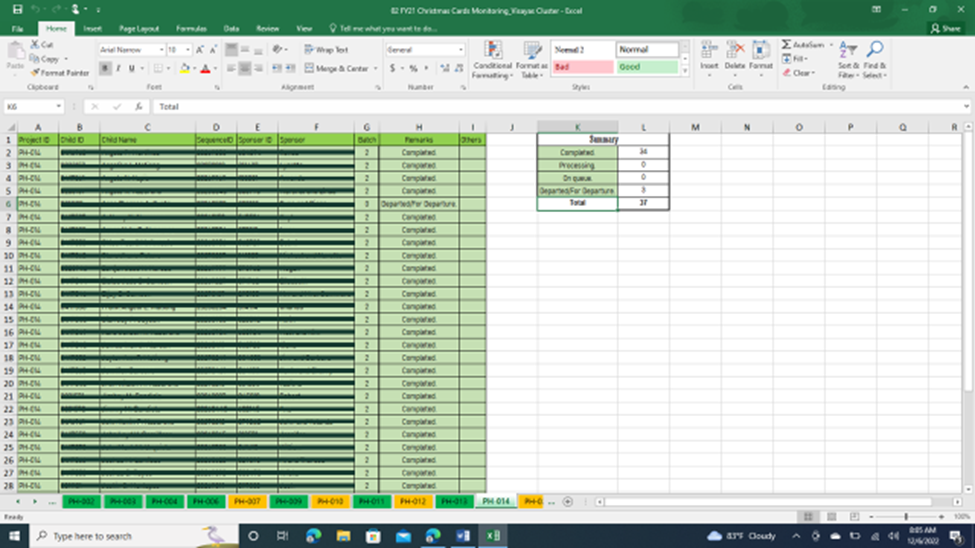Open the File tab

[17, 29]
